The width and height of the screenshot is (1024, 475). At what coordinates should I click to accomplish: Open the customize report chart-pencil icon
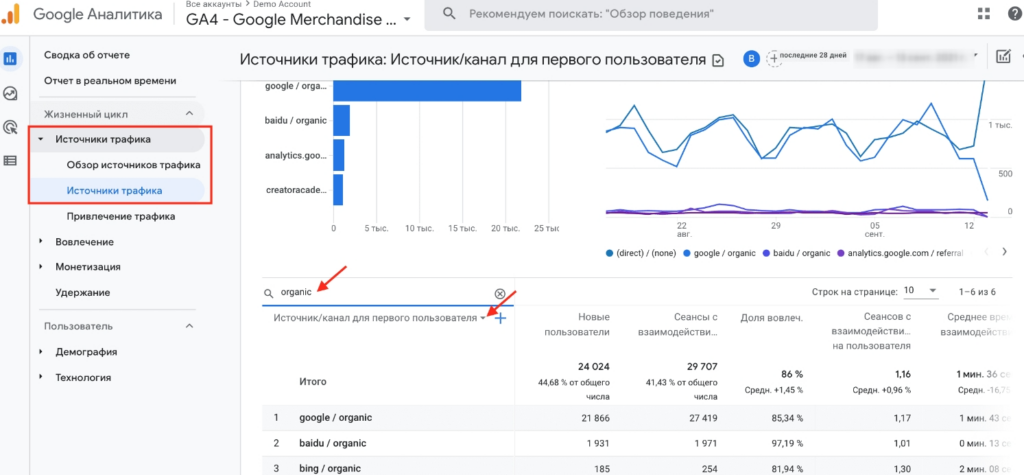[1003, 56]
